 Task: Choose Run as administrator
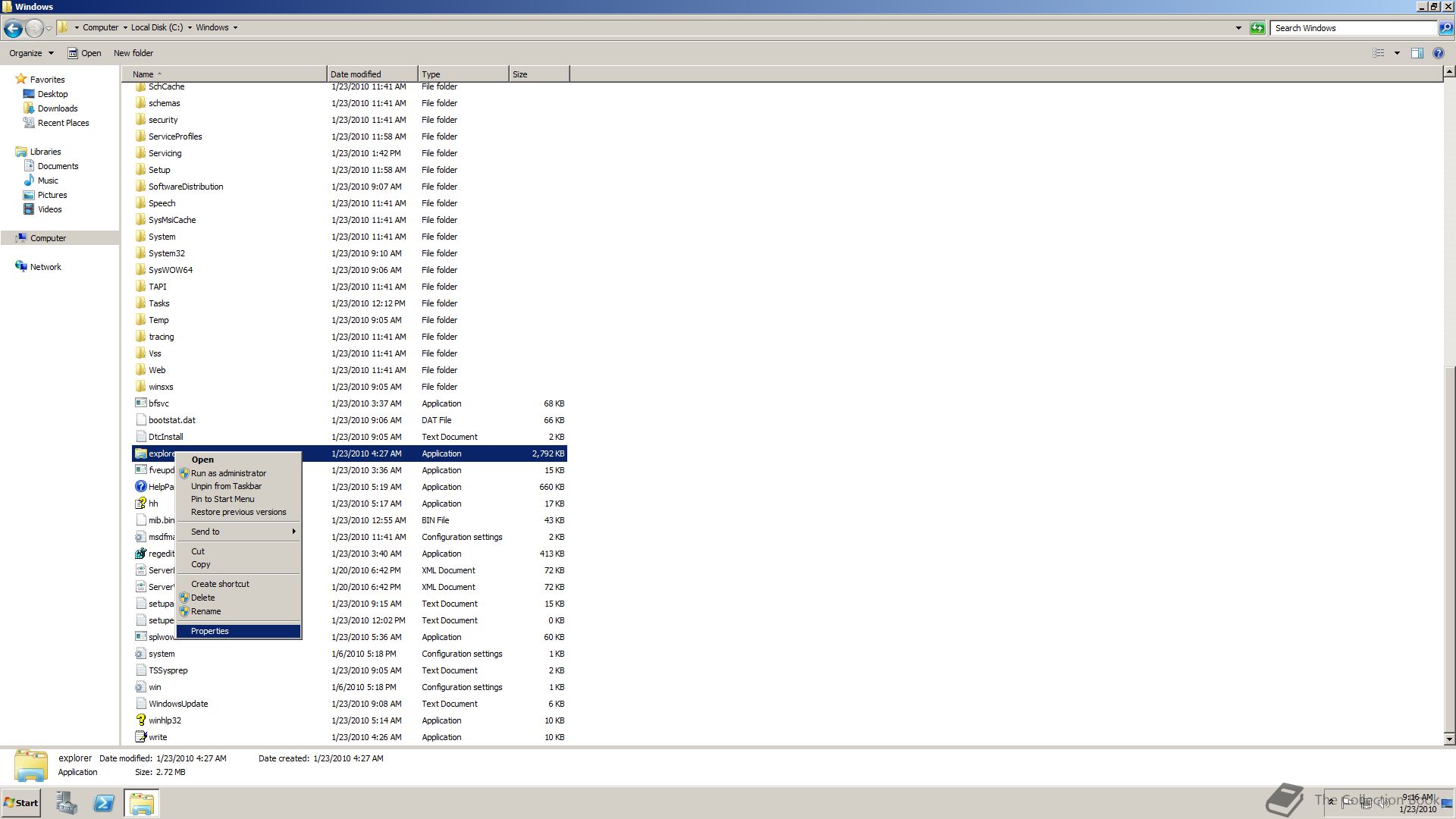coord(238,473)
